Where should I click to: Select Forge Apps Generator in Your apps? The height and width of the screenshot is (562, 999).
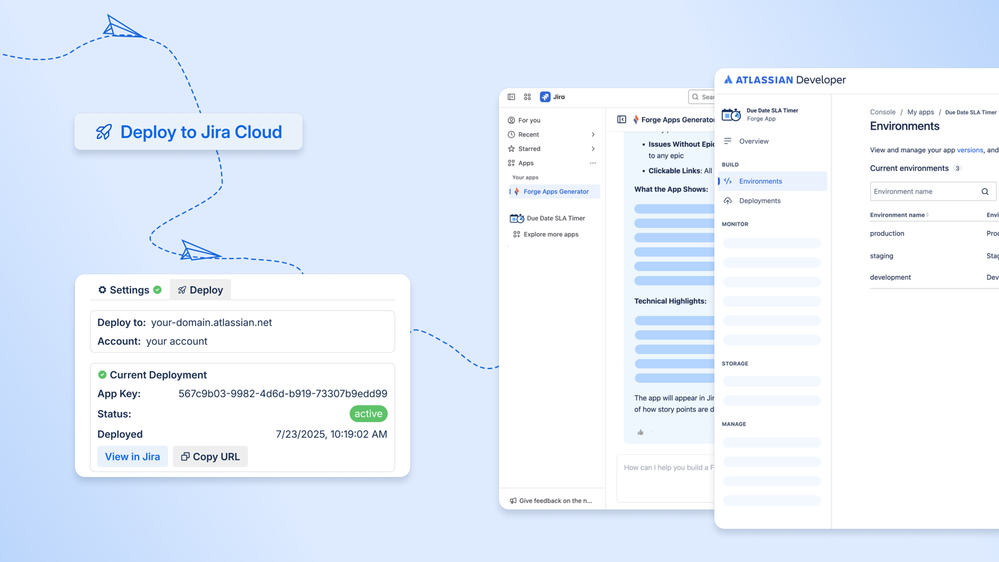554,191
